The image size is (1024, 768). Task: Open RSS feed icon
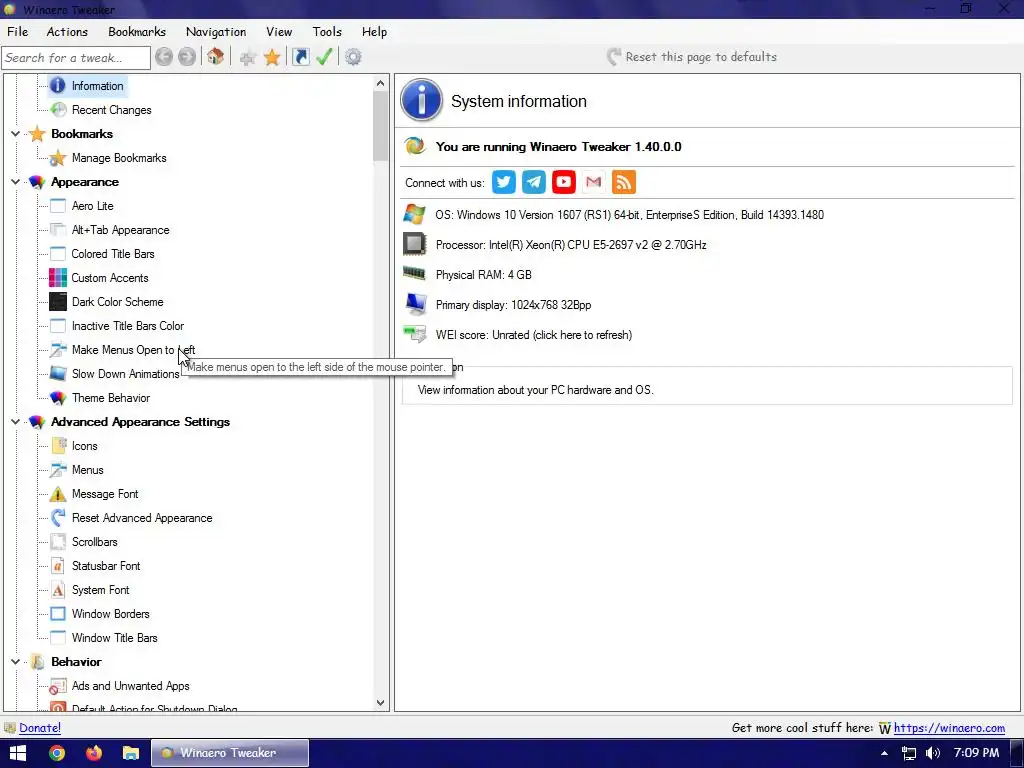click(624, 182)
